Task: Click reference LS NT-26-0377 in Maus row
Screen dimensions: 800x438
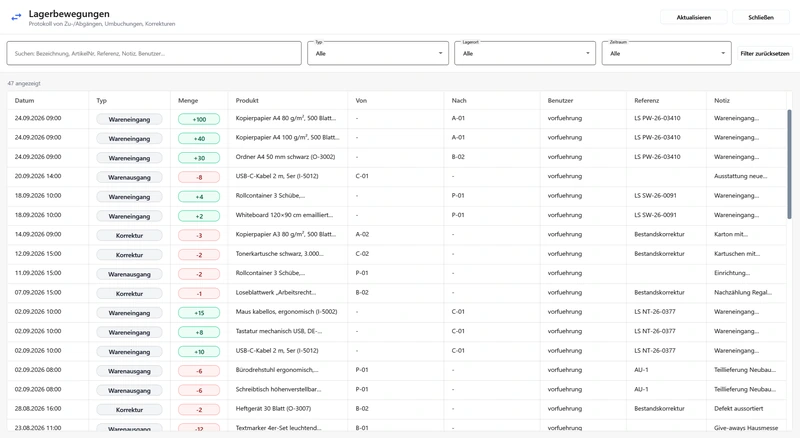Action: 655,311
